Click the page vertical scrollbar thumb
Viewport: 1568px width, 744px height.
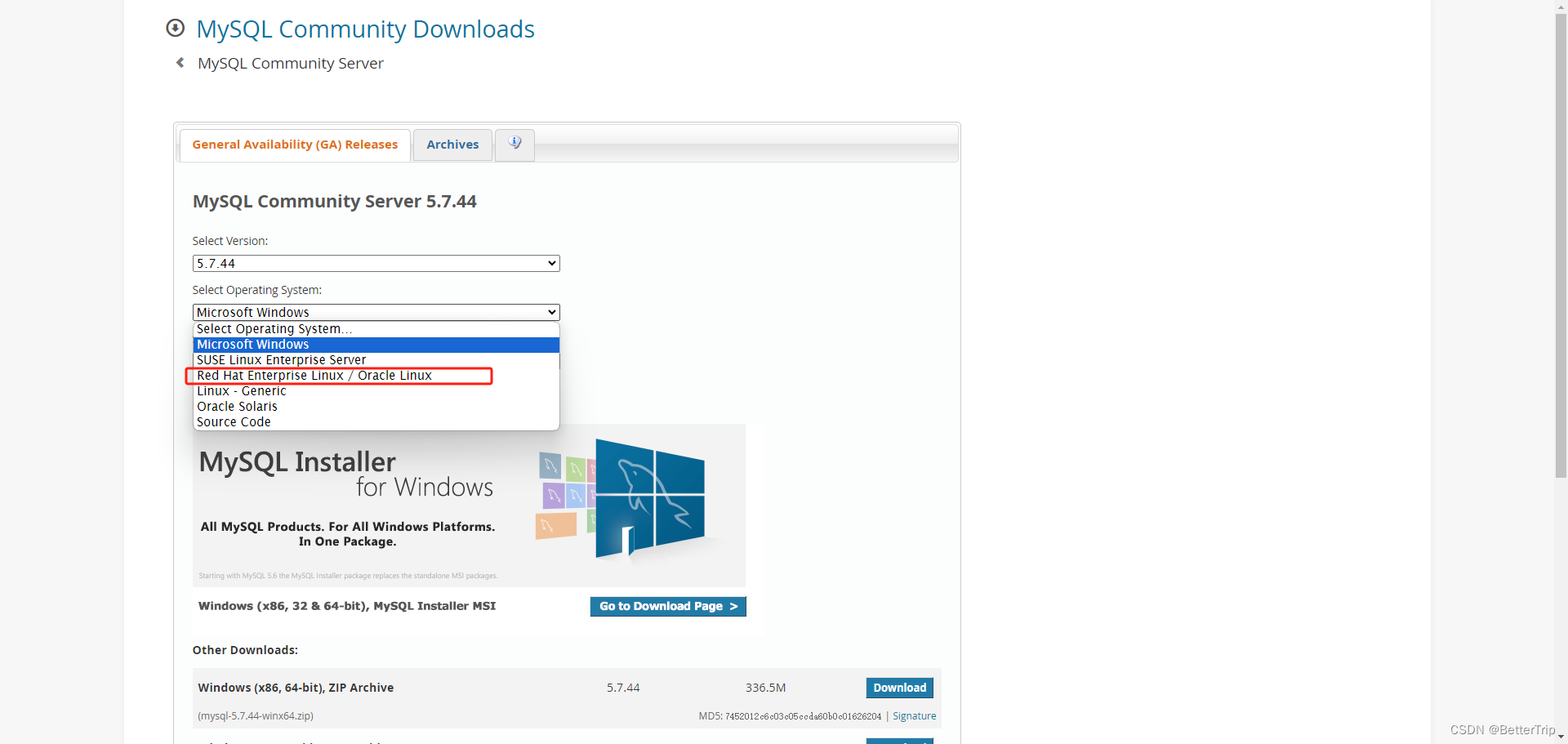[x=1561, y=245]
